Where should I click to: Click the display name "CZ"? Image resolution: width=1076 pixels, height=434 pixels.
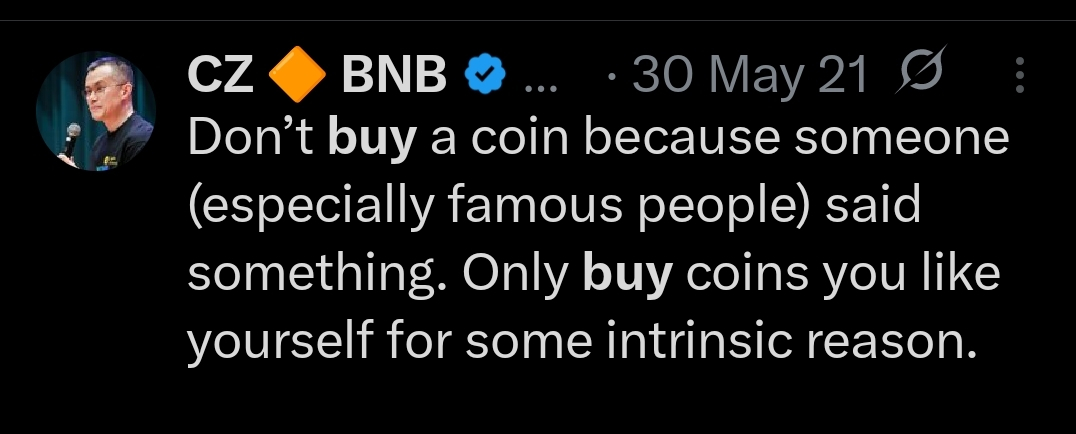(221, 77)
